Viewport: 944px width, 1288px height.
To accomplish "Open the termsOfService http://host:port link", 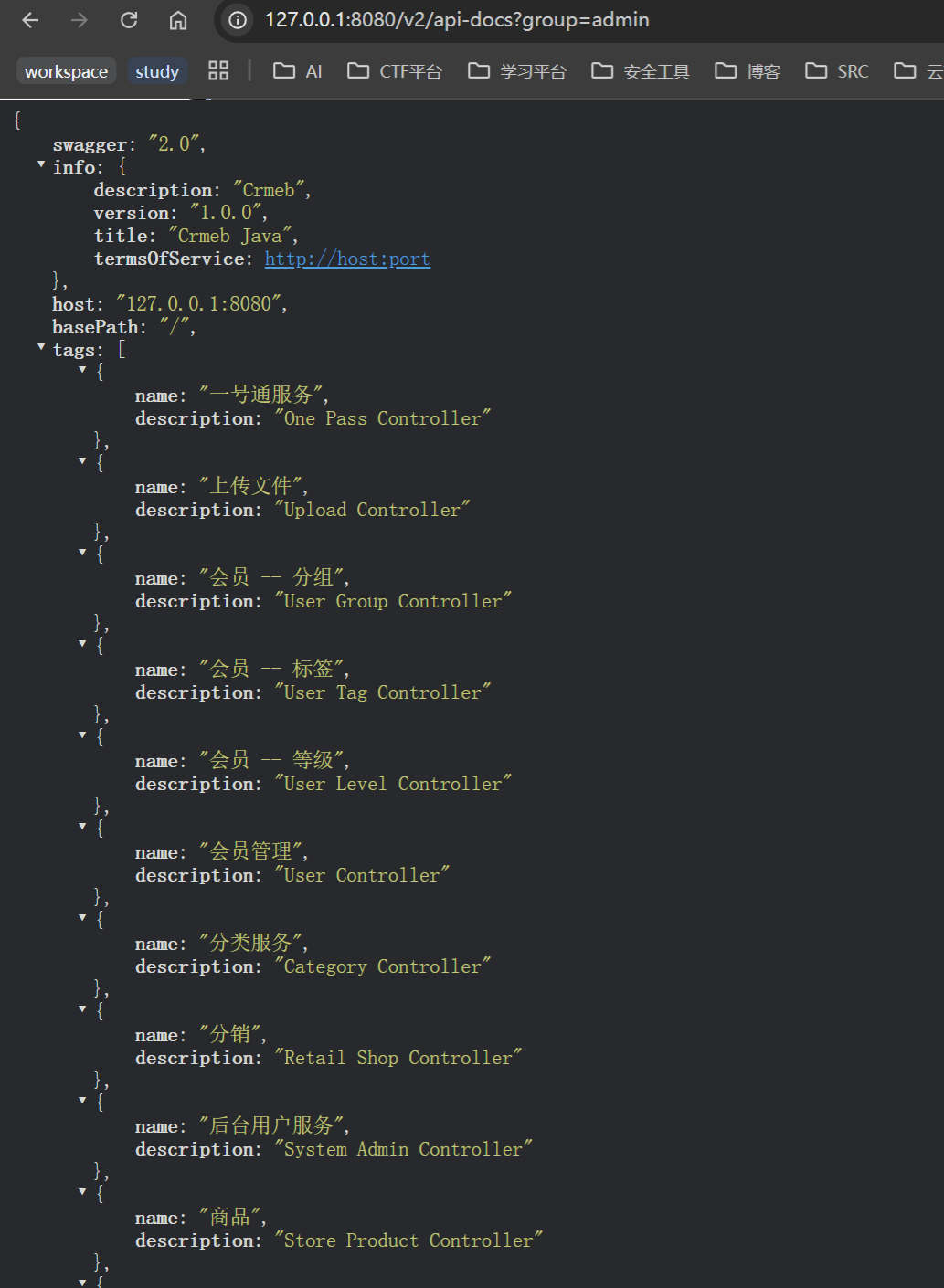I will 347,259.
